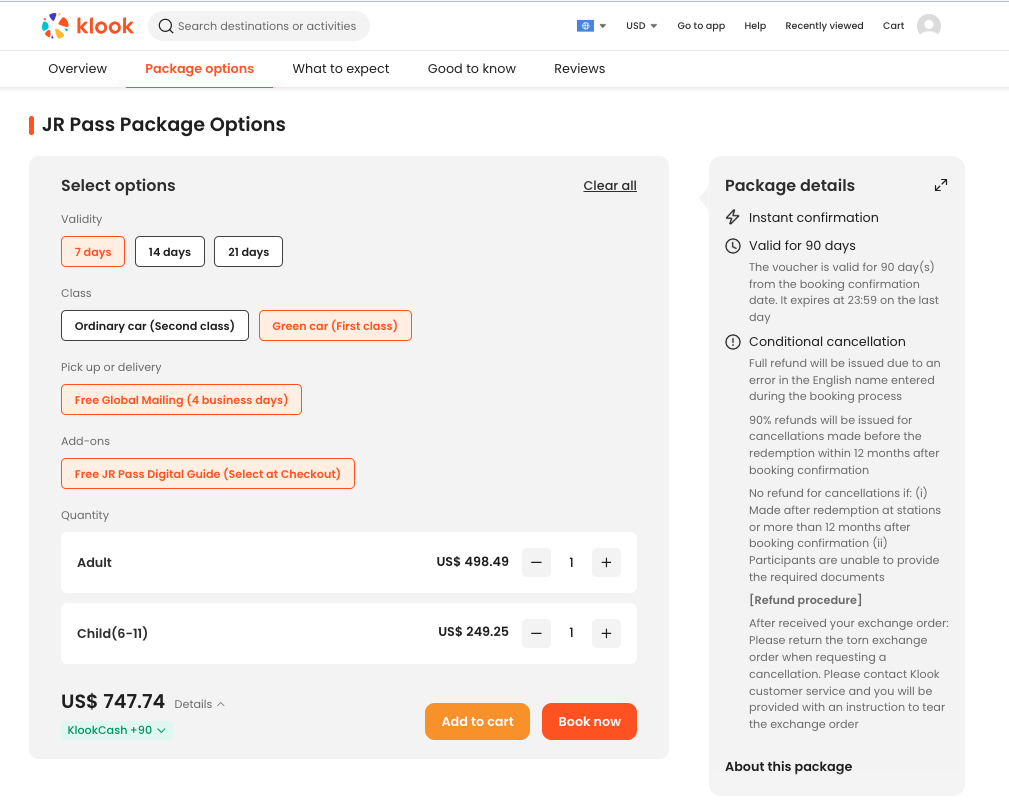The image size is (1009, 806).
Task: Expand the Package details panel icon
Action: (941, 185)
